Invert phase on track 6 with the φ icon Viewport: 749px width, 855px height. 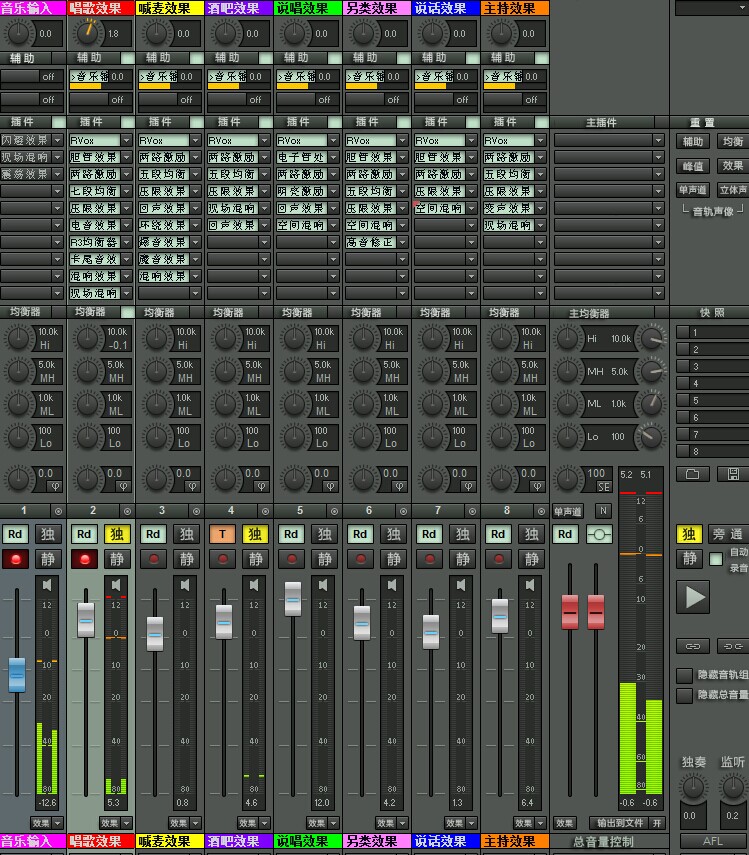[400, 486]
